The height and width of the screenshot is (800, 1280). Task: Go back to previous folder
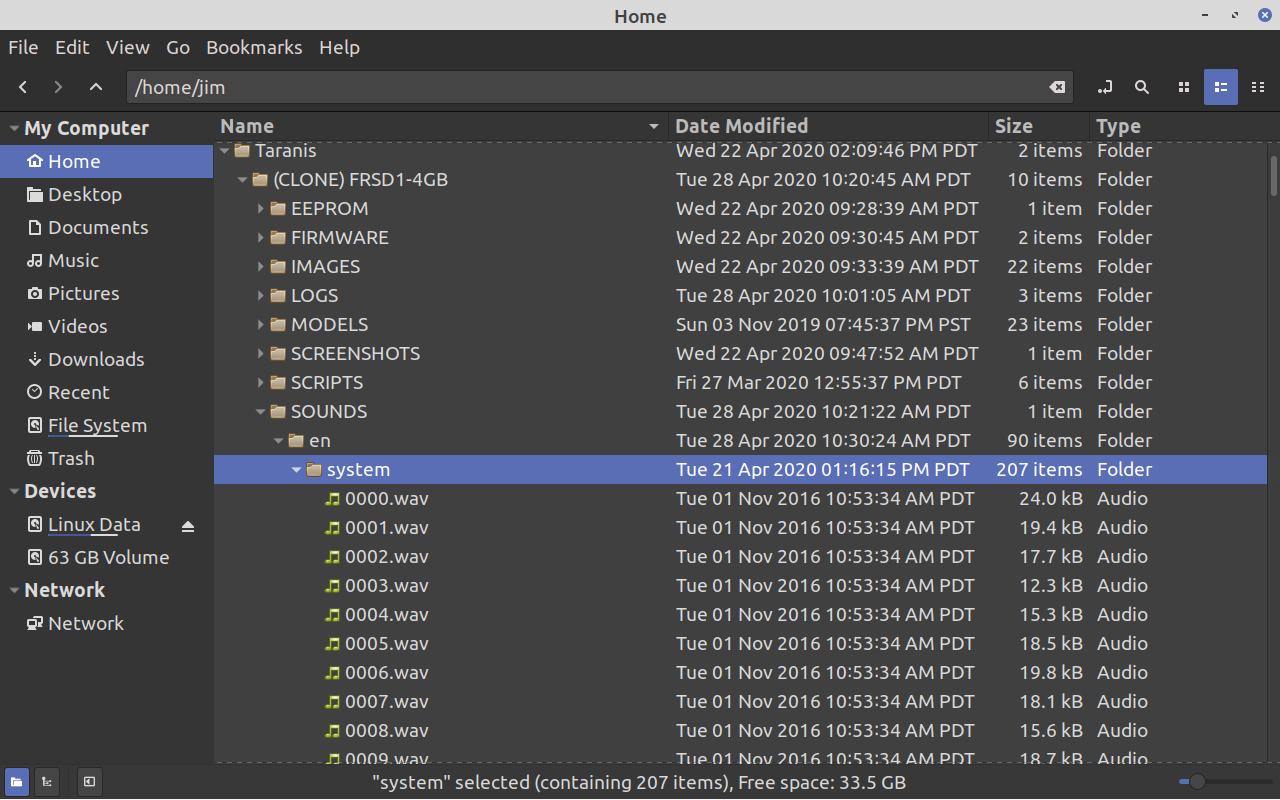pyautogui.click(x=22, y=87)
